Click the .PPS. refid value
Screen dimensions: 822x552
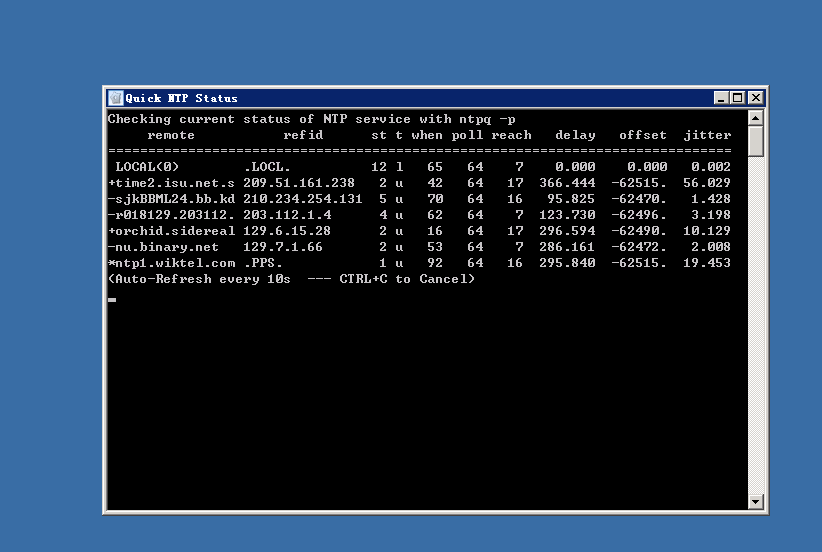click(263, 263)
